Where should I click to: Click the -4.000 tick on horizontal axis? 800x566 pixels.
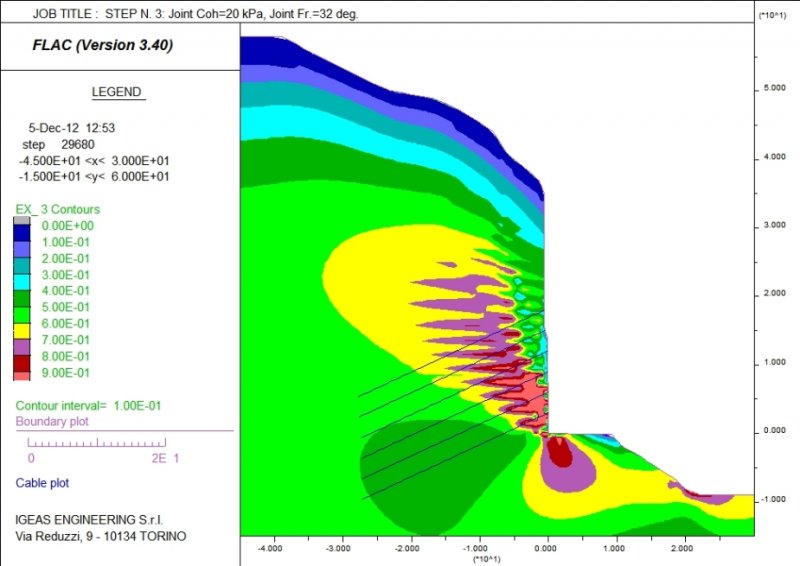[270, 548]
